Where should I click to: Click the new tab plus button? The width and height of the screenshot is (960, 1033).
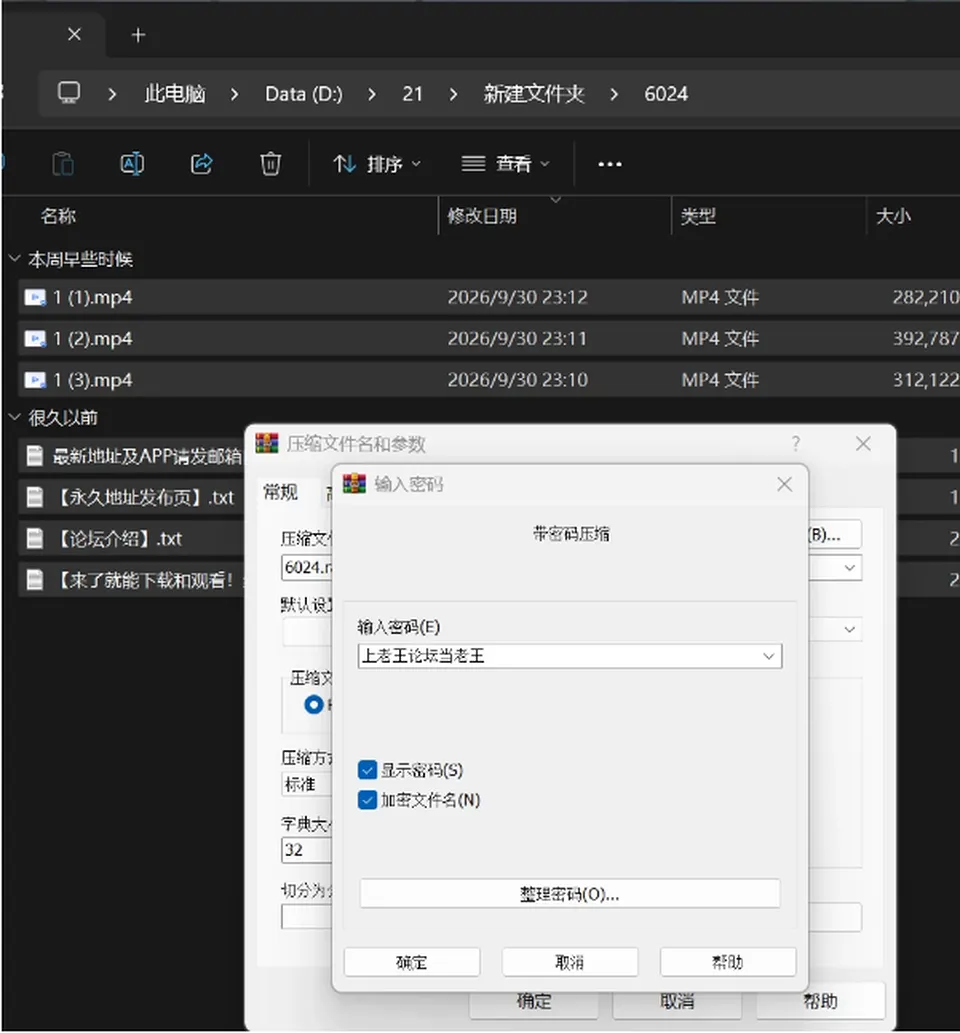coord(138,35)
